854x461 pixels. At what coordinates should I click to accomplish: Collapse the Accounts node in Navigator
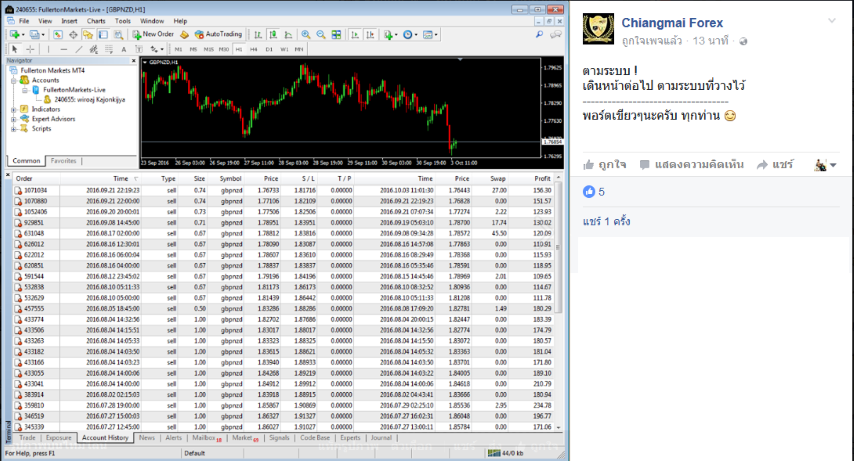pyautogui.click(x=14, y=80)
